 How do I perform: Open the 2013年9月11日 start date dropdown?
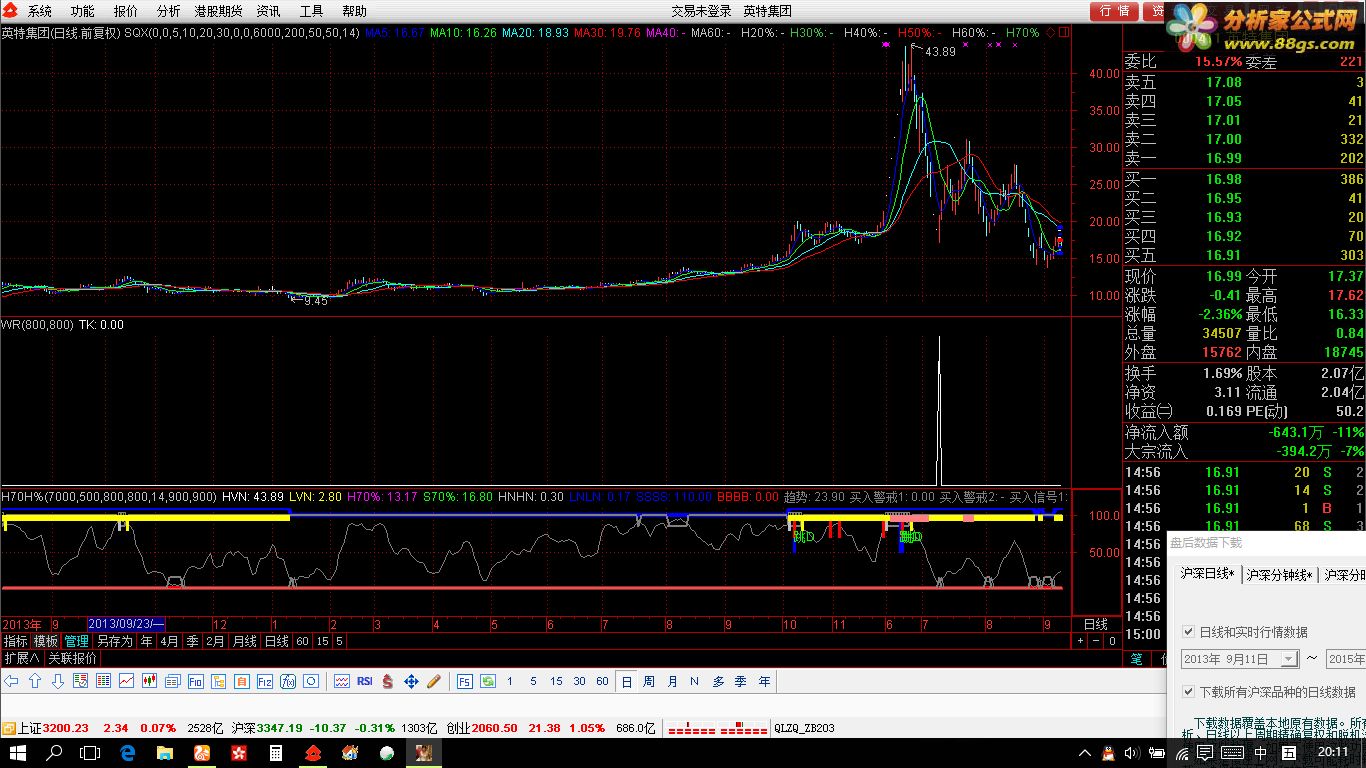tap(1289, 659)
